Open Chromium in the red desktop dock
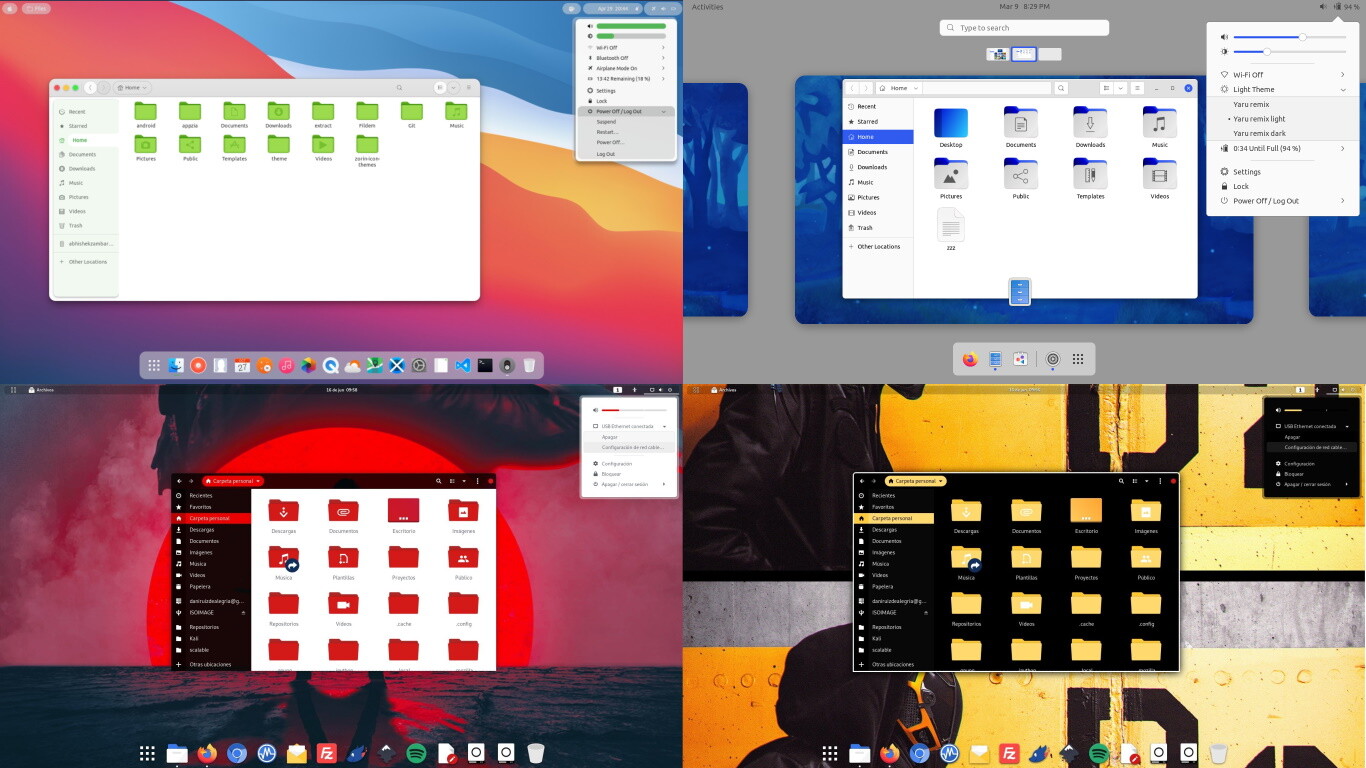The height and width of the screenshot is (768, 1366). tap(237, 753)
